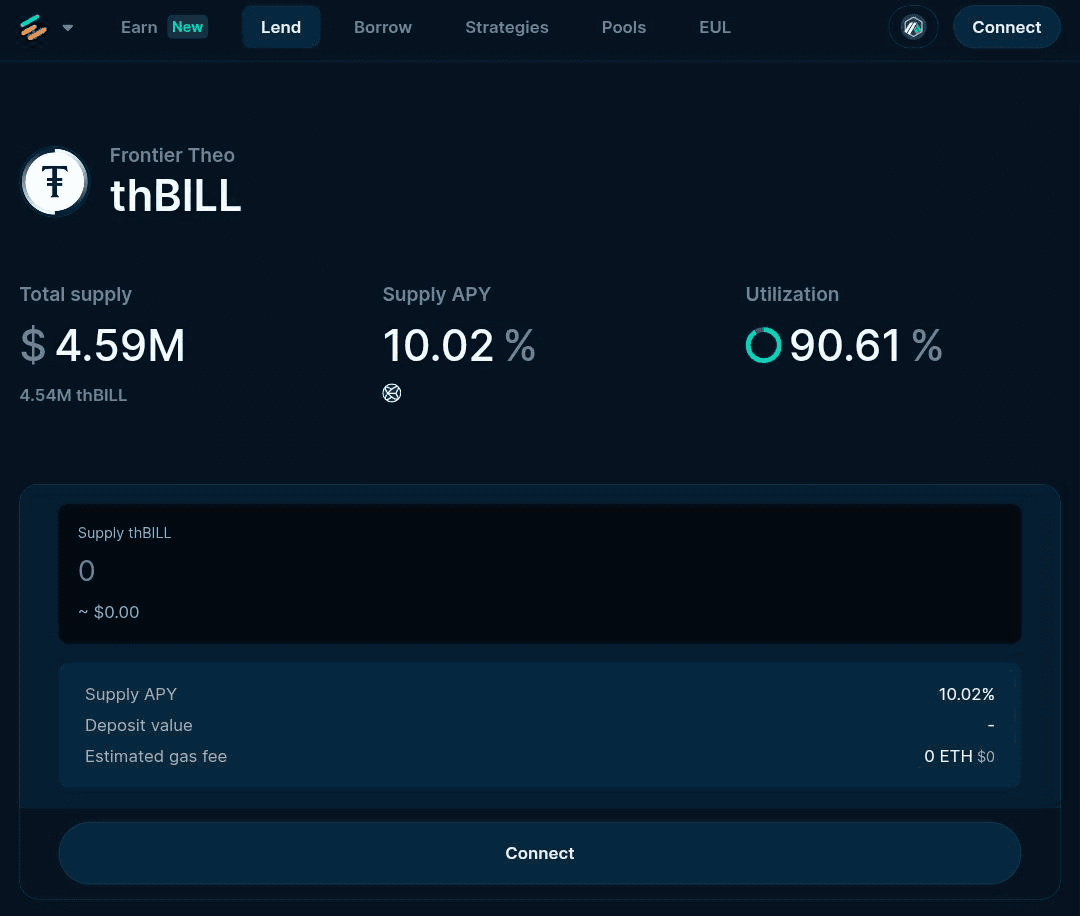Open the Earn tab

139,27
